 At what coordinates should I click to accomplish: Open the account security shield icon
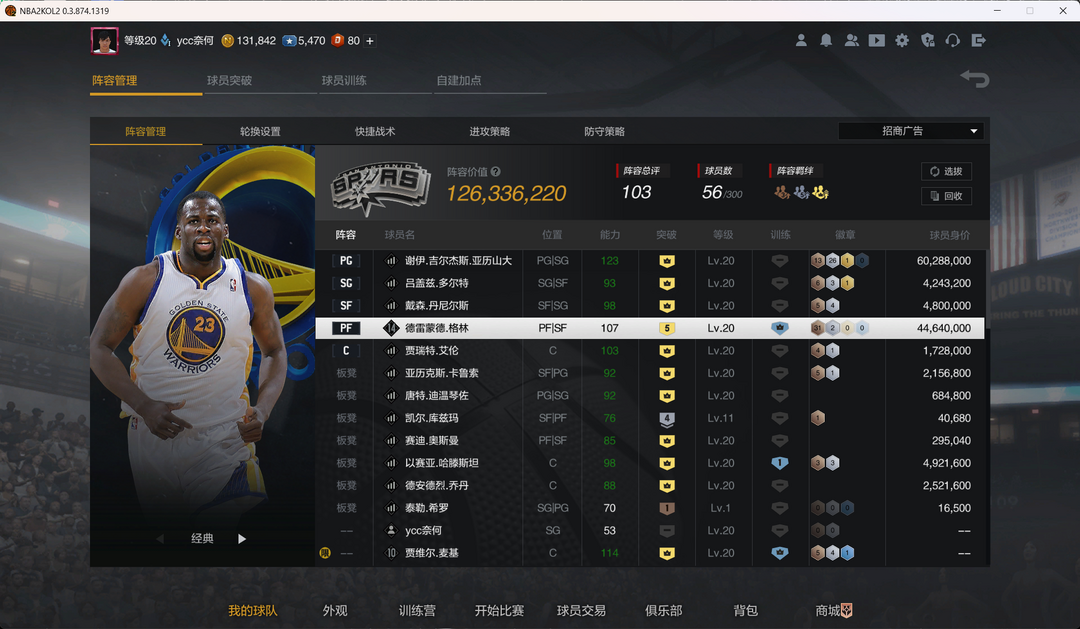tap(928, 41)
